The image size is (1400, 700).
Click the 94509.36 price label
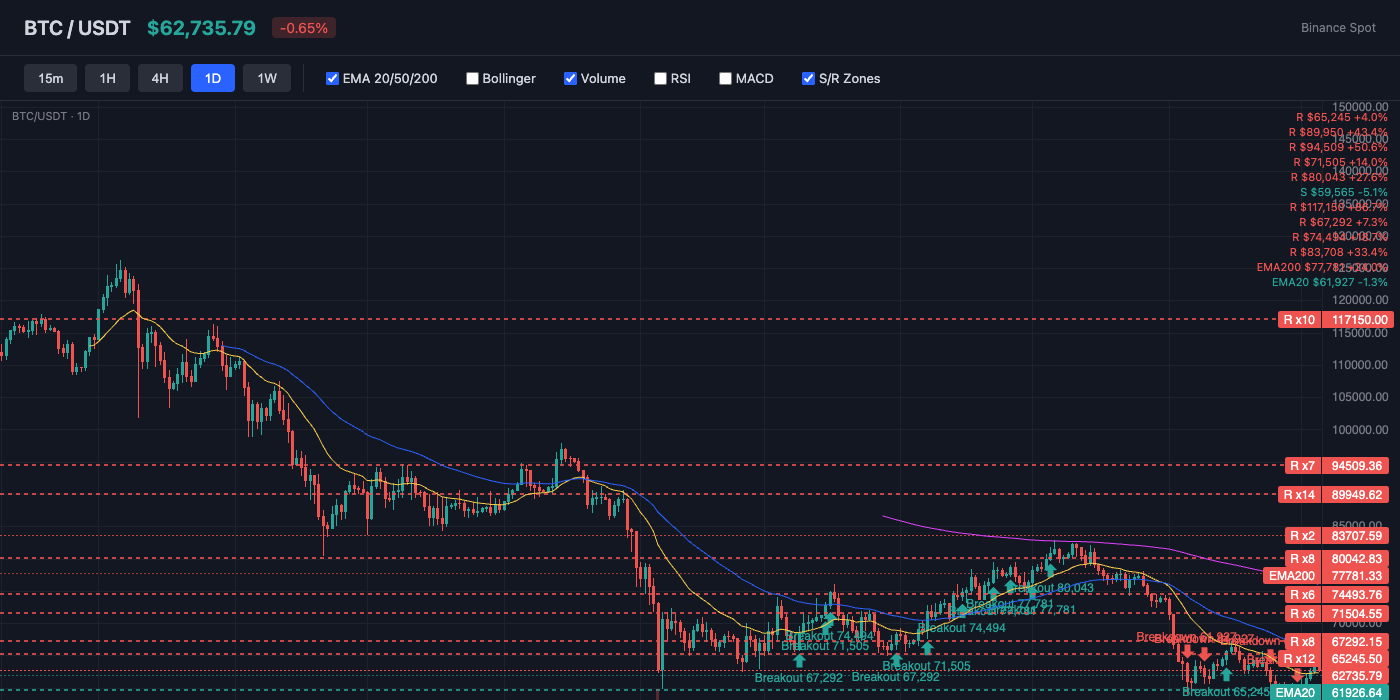click(1357, 465)
